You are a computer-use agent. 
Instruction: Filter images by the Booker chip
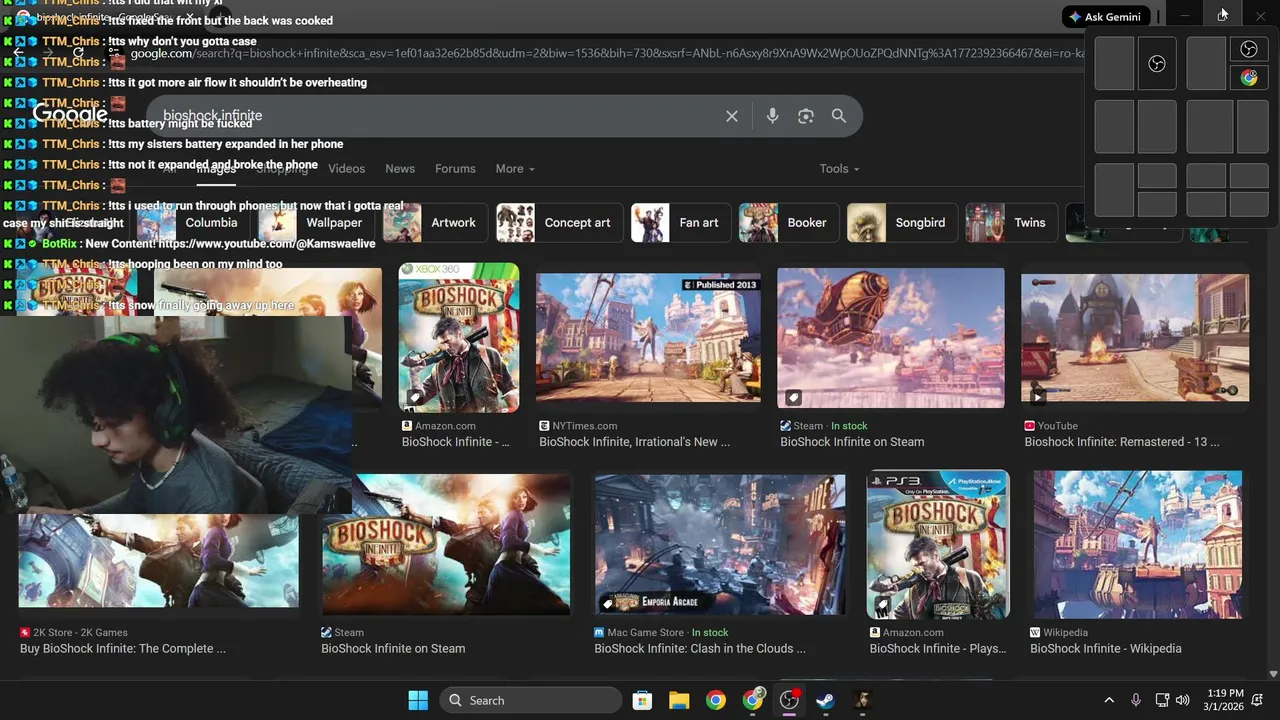(789, 223)
